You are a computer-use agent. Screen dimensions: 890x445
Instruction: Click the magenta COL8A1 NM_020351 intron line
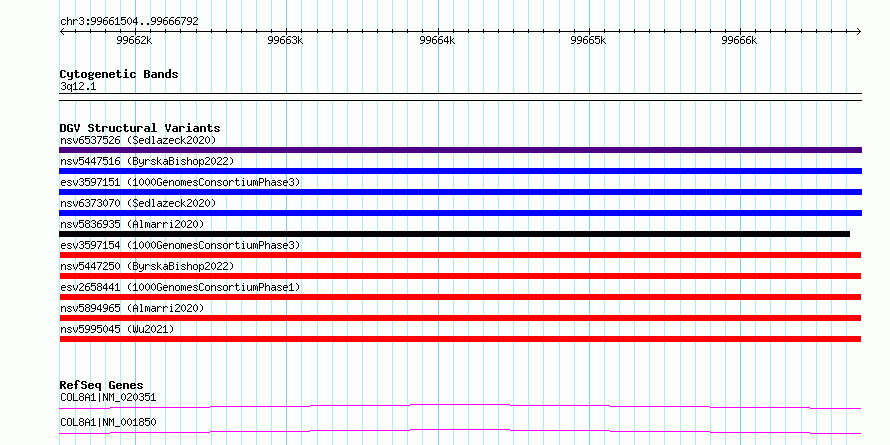460,406
